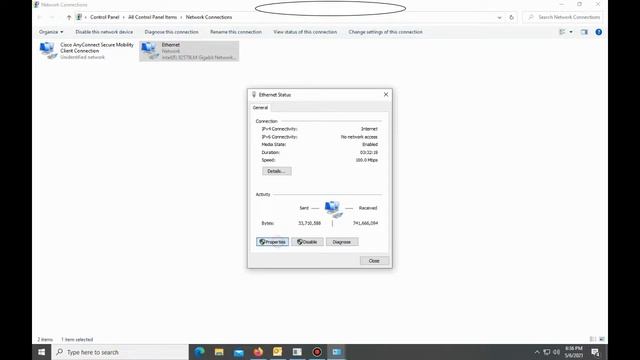The width and height of the screenshot is (640, 360).
Task: Click Disable this network device
Action: click(104, 32)
